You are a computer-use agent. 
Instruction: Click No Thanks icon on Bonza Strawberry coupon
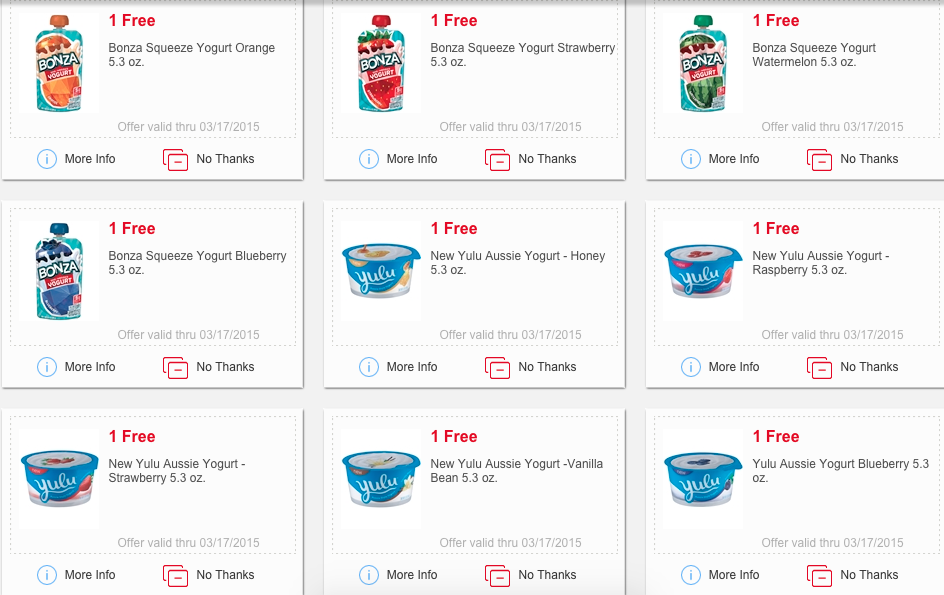tap(498, 160)
